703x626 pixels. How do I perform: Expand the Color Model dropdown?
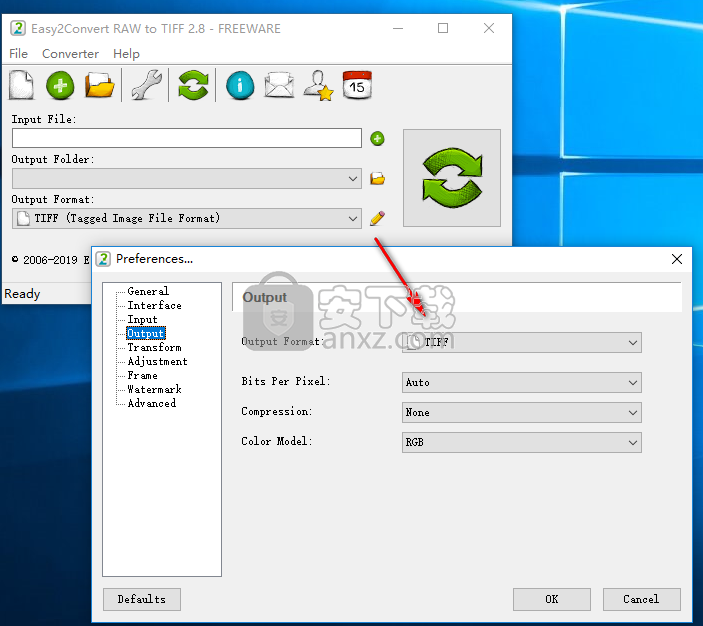click(633, 443)
